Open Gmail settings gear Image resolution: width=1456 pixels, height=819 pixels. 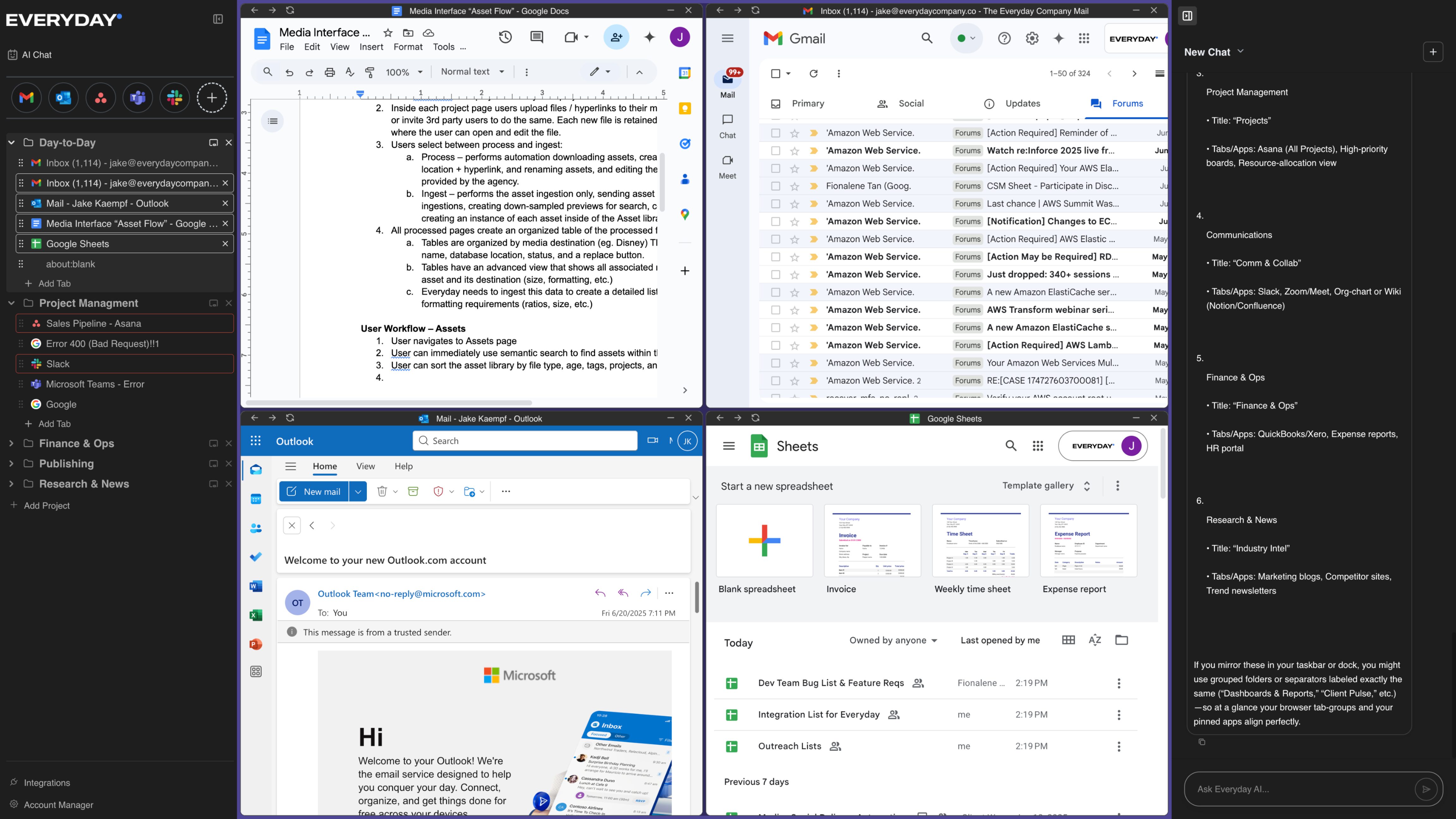[x=1032, y=39]
